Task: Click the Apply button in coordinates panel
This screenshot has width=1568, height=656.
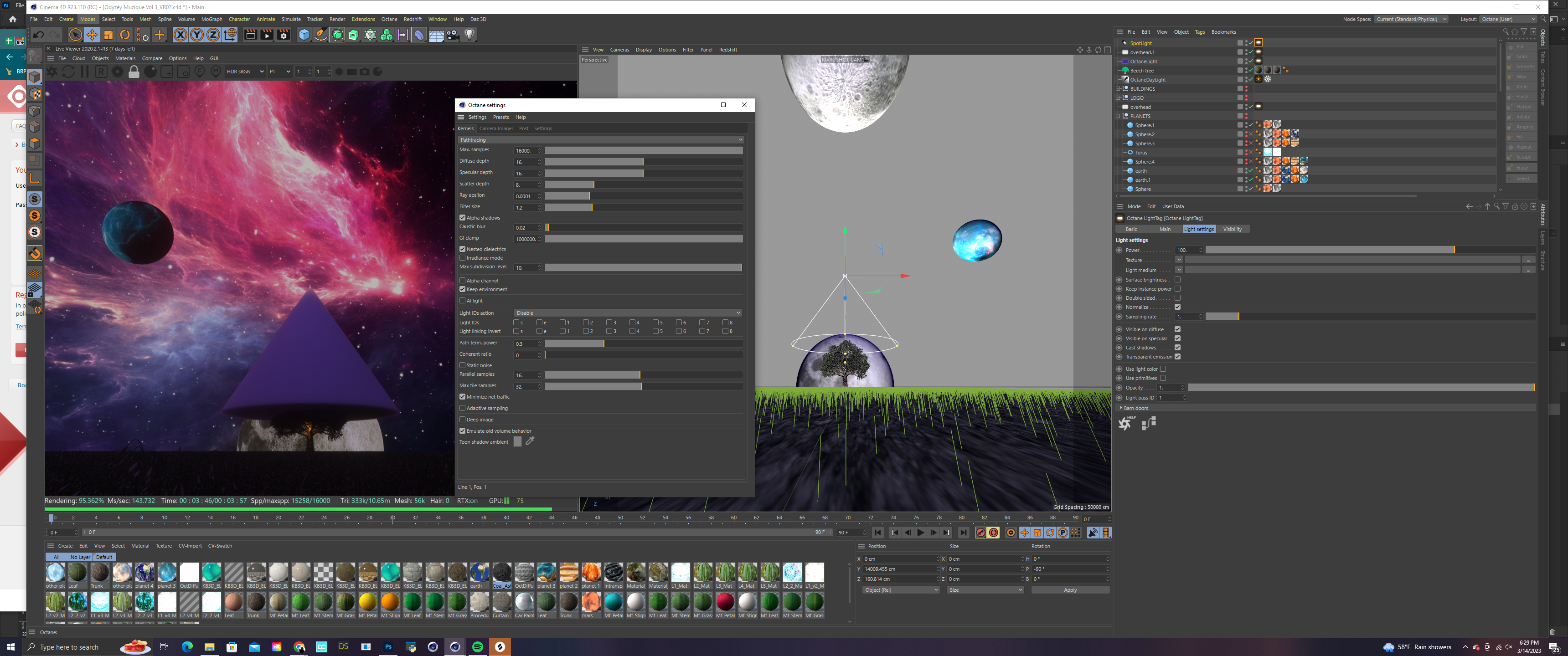Action: (1069, 590)
